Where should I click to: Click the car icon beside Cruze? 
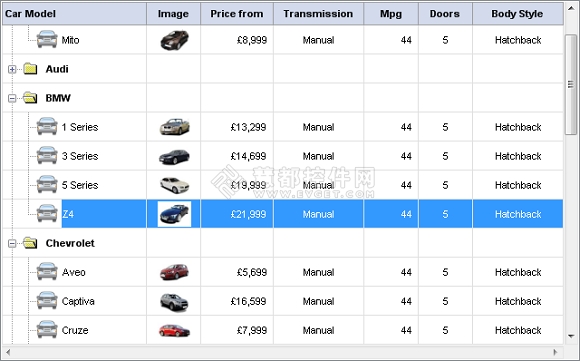point(47,330)
